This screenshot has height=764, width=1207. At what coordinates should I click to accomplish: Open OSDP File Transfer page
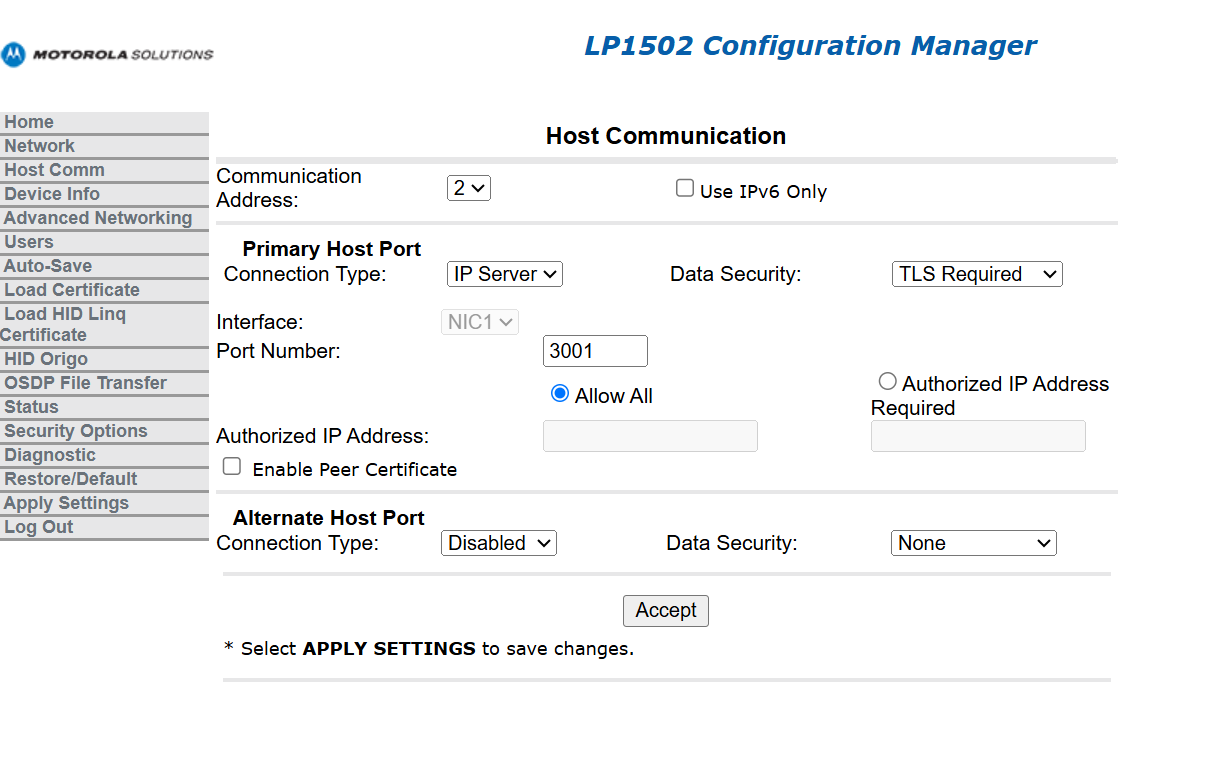(85, 383)
